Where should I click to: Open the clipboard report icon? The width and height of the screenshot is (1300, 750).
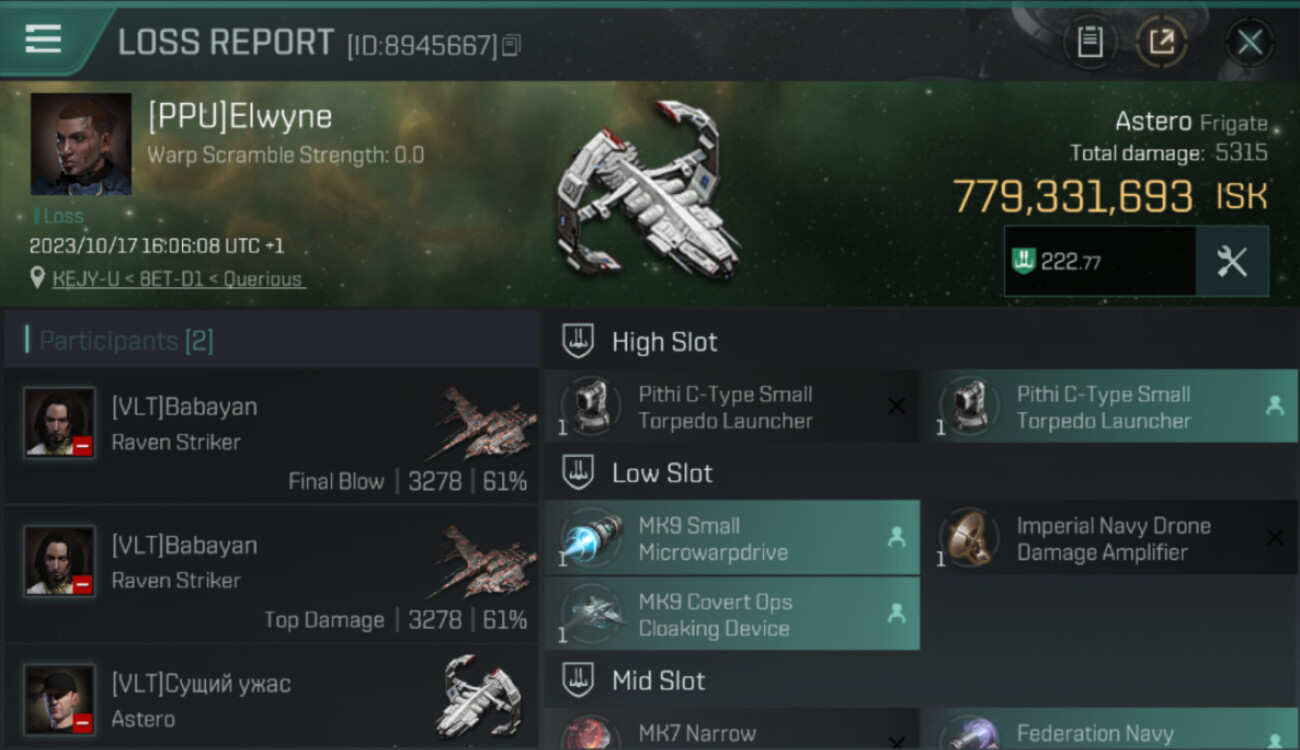click(1089, 42)
